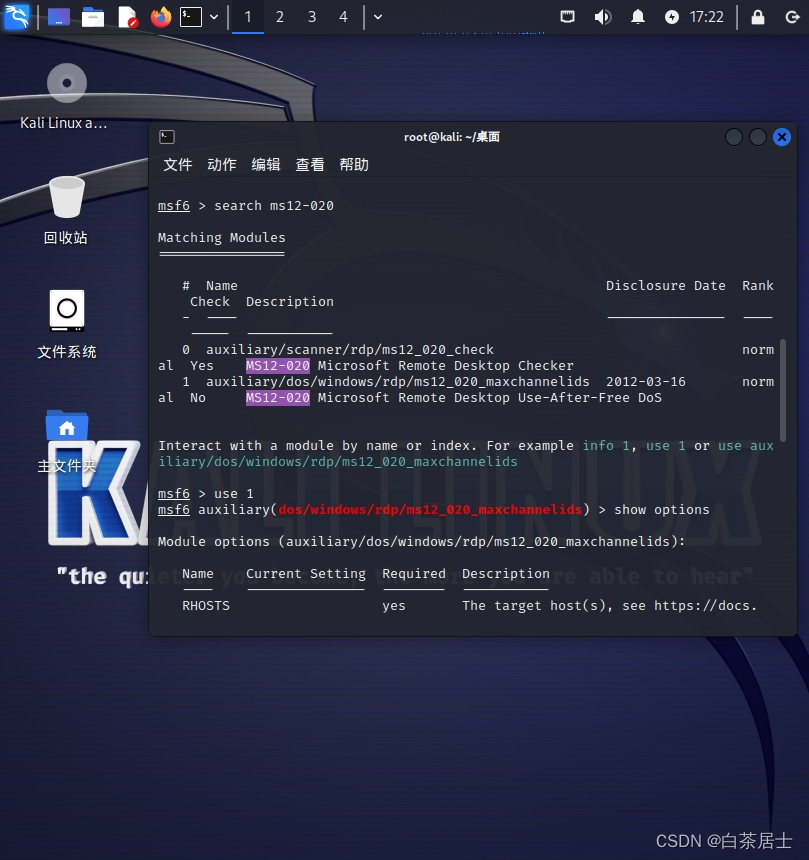Open the logout session icon
This screenshot has height=860, width=809.
pos(792,17)
